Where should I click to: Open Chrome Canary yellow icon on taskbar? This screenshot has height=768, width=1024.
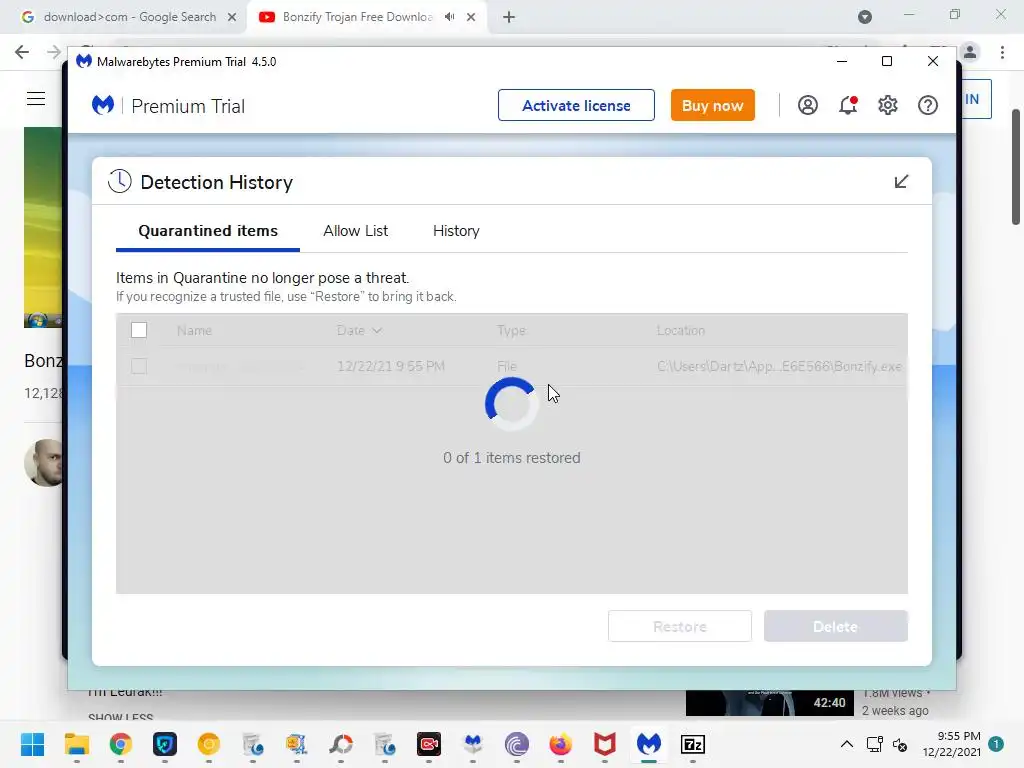pos(209,744)
